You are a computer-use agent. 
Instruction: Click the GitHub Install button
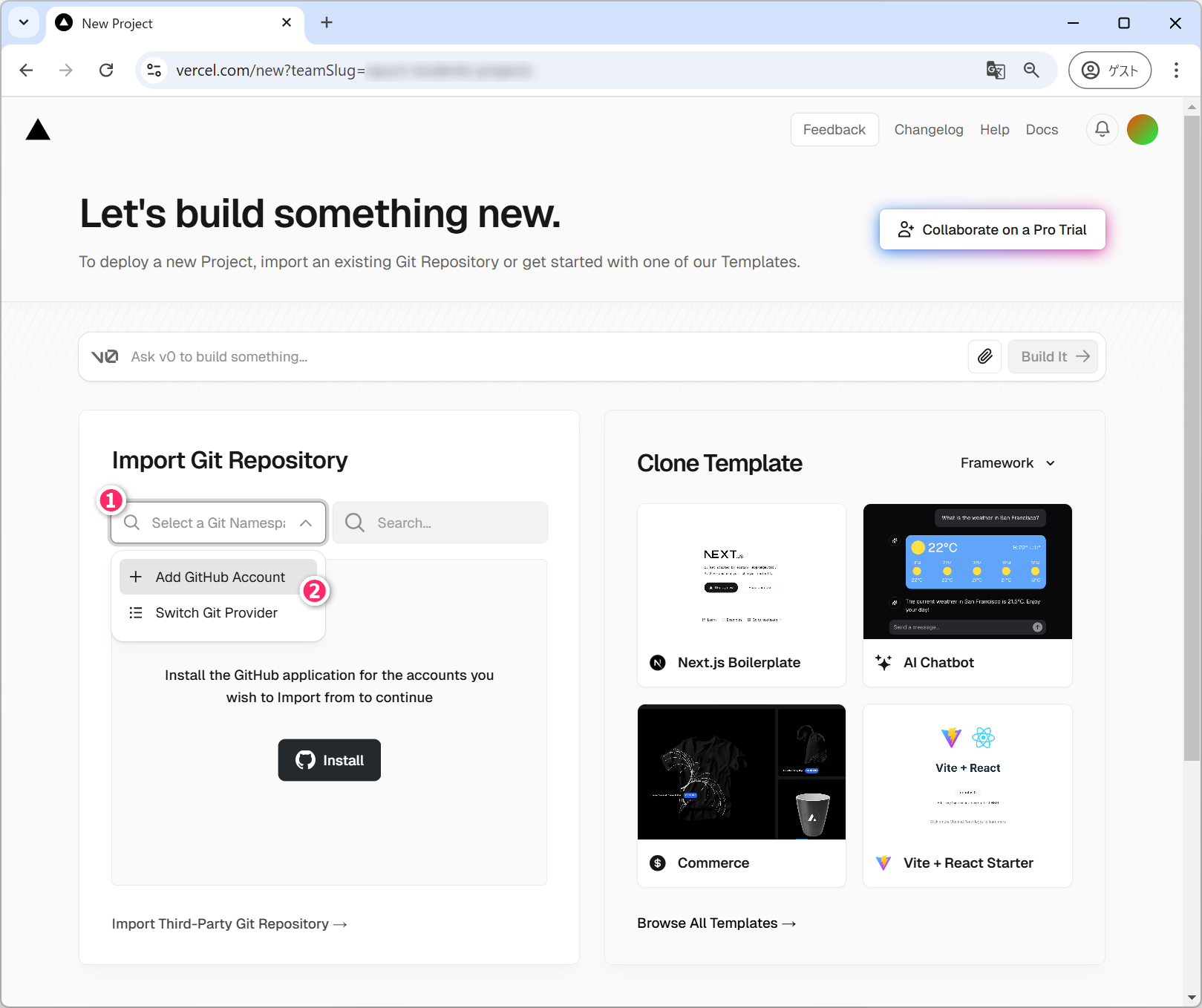coord(329,760)
